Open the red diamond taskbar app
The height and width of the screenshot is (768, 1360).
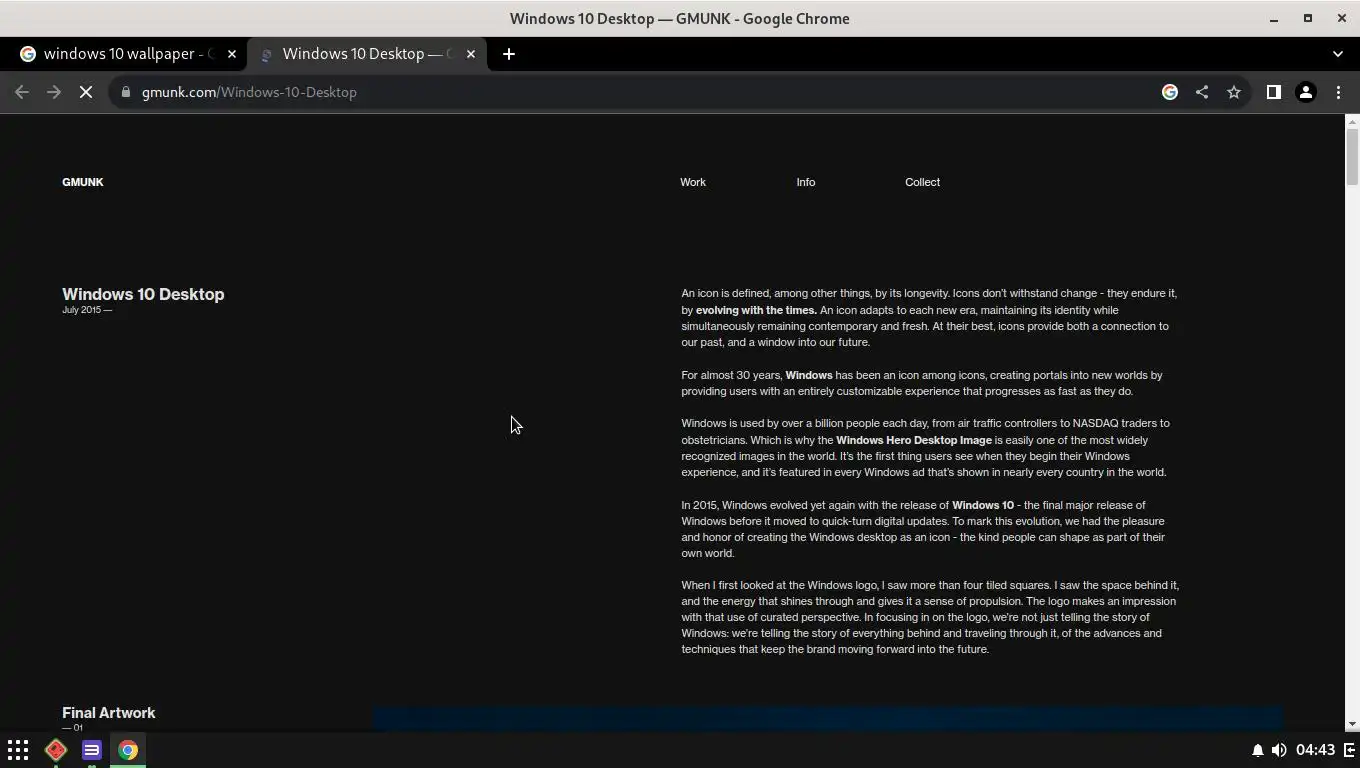pyautogui.click(x=56, y=750)
